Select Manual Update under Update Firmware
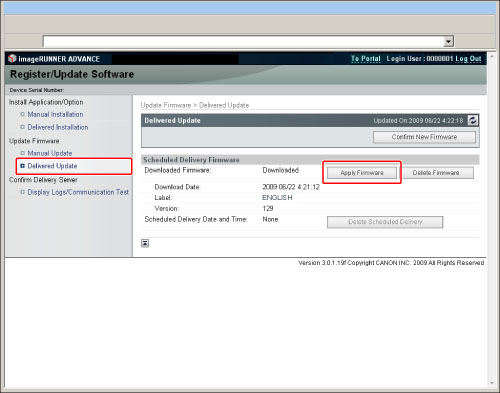This screenshot has height=393, width=500. coord(50,153)
